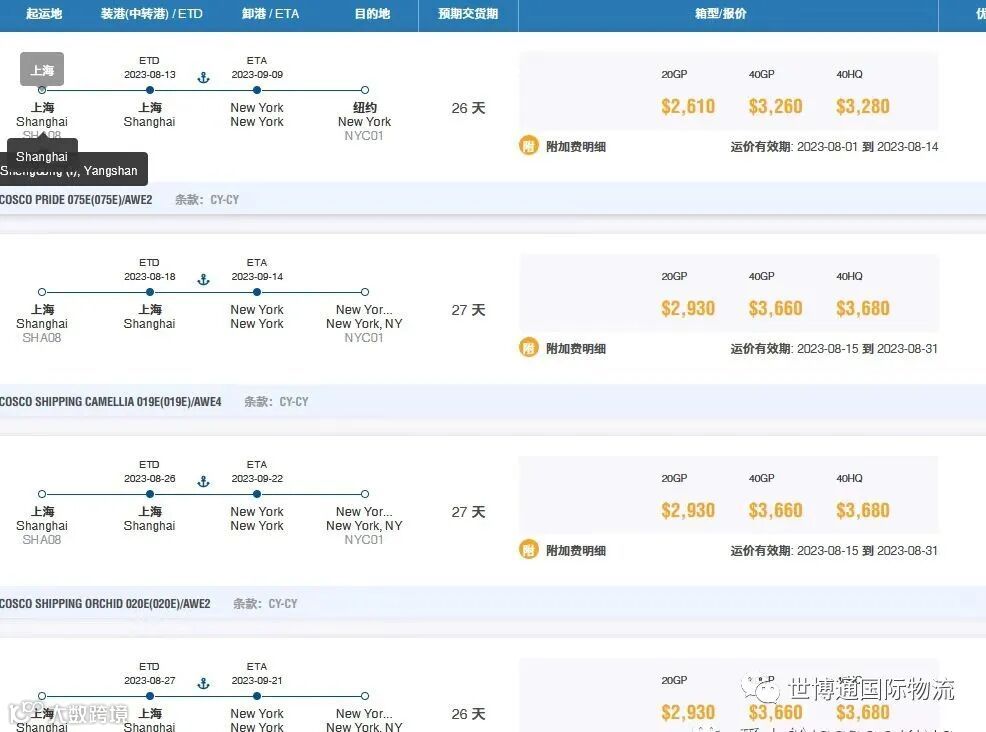Open surcharge icon for COSCO PRIDE sailing
This screenshot has height=732, width=986.
coord(529,146)
